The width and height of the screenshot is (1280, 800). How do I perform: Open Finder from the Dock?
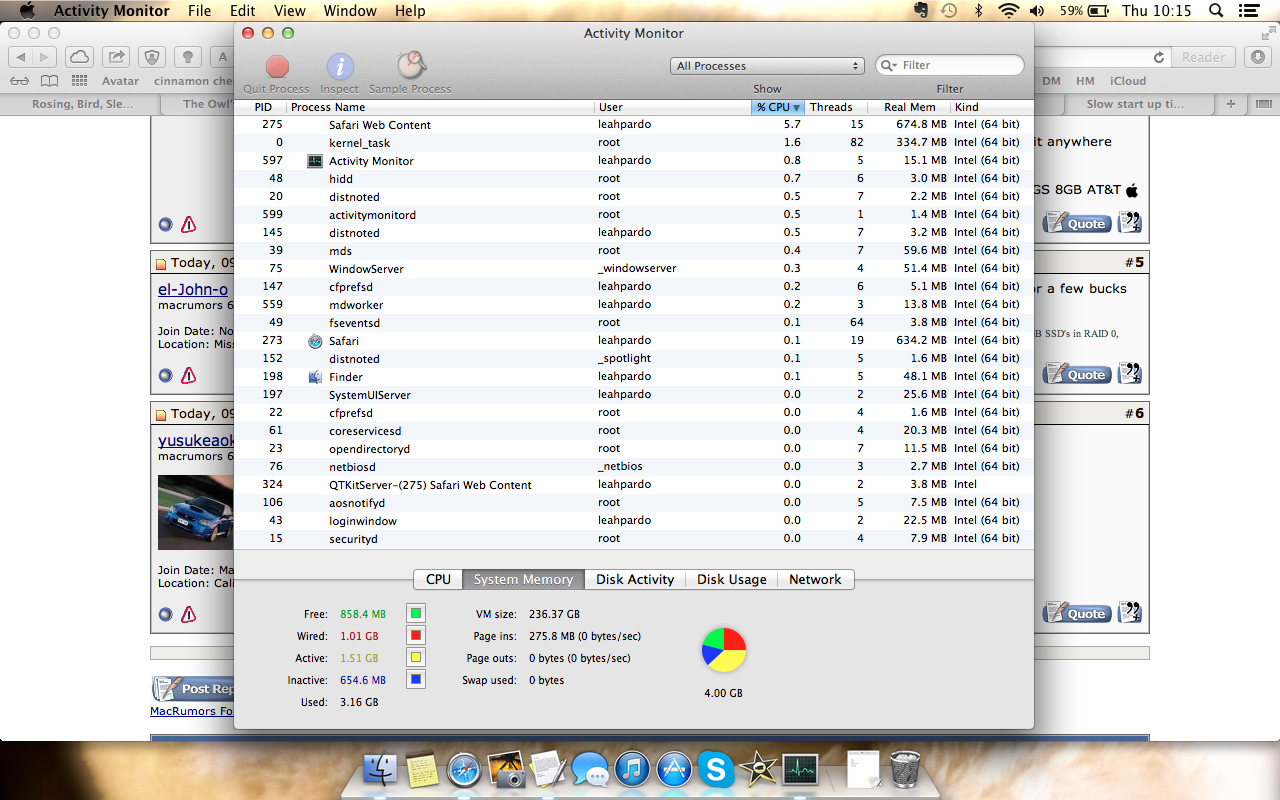pos(381,769)
